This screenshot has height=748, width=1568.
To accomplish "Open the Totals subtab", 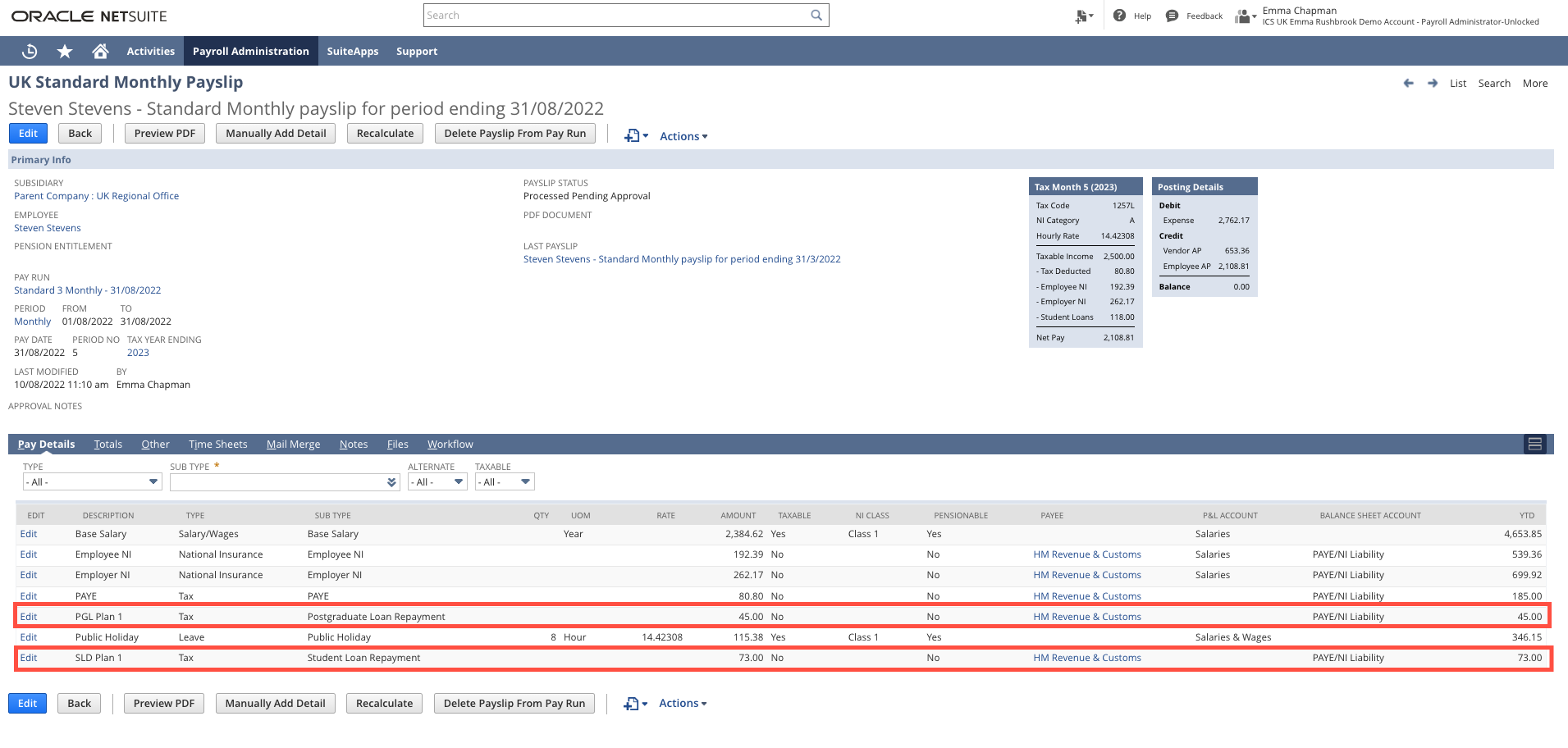I will 107,444.
